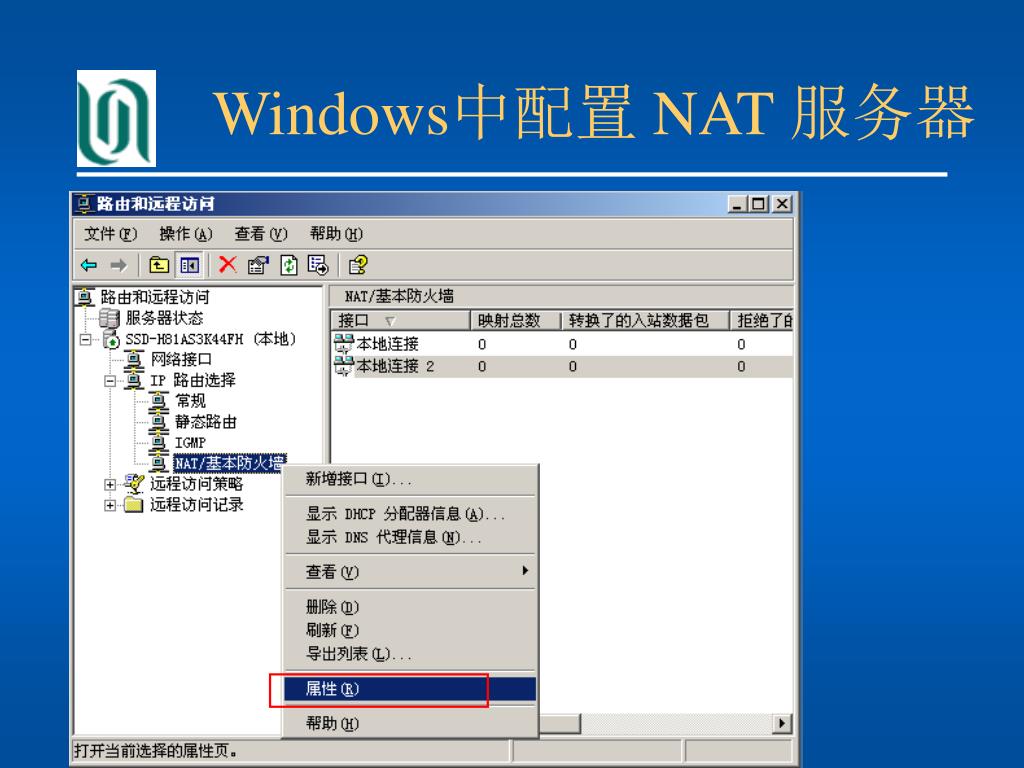Expand the 远程访问策略 tree node
This screenshot has height=768, width=1024.
(110, 485)
